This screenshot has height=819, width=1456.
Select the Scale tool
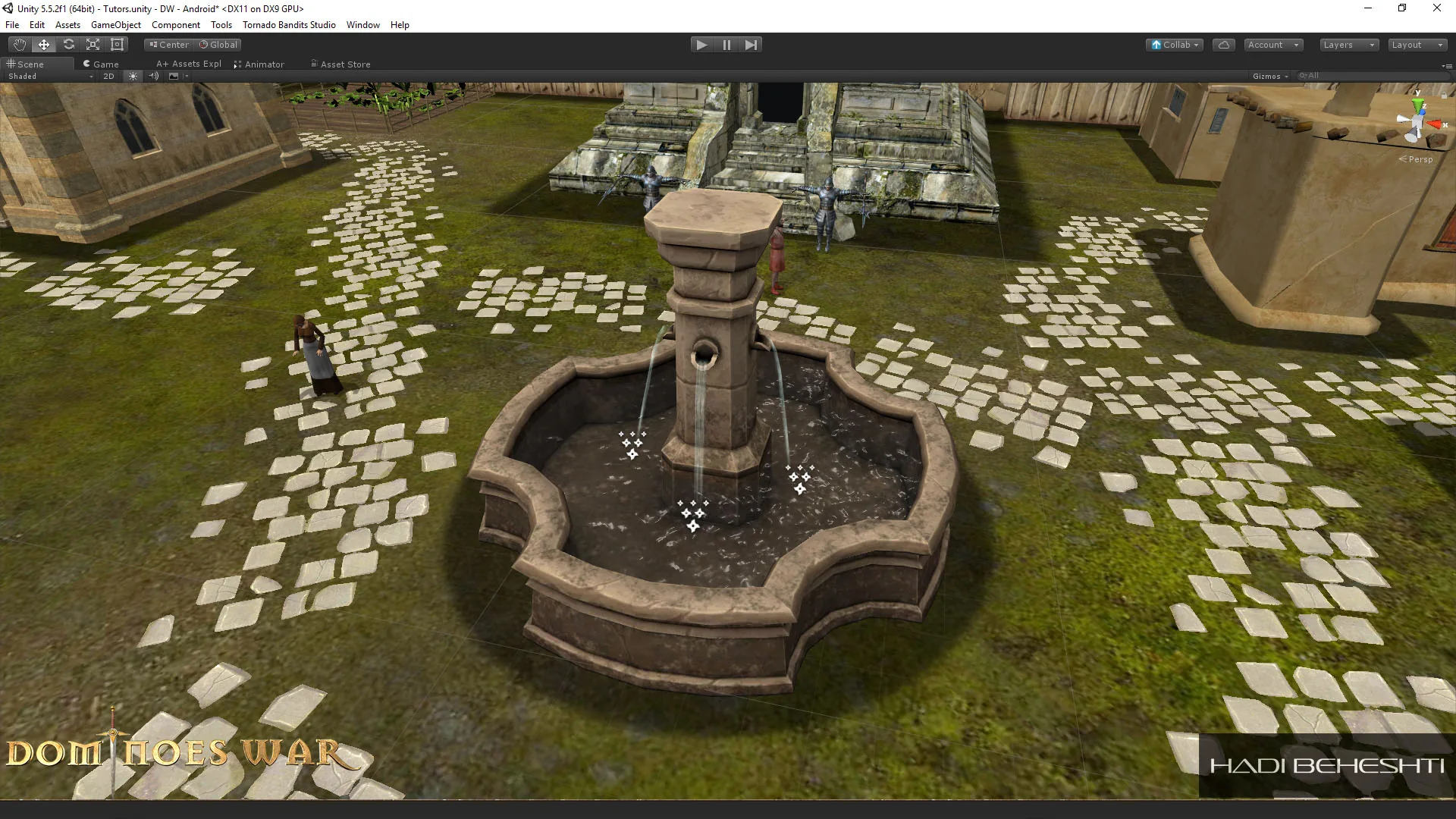pyautogui.click(x=93, y=45)
